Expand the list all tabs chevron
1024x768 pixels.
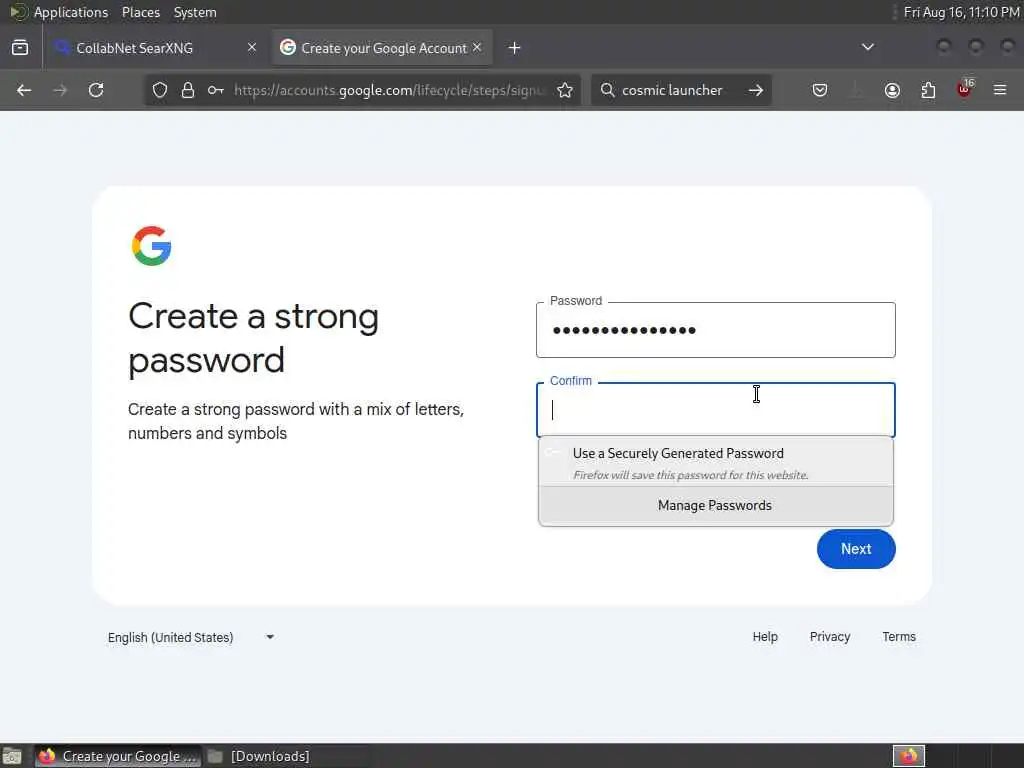(868, 47)
